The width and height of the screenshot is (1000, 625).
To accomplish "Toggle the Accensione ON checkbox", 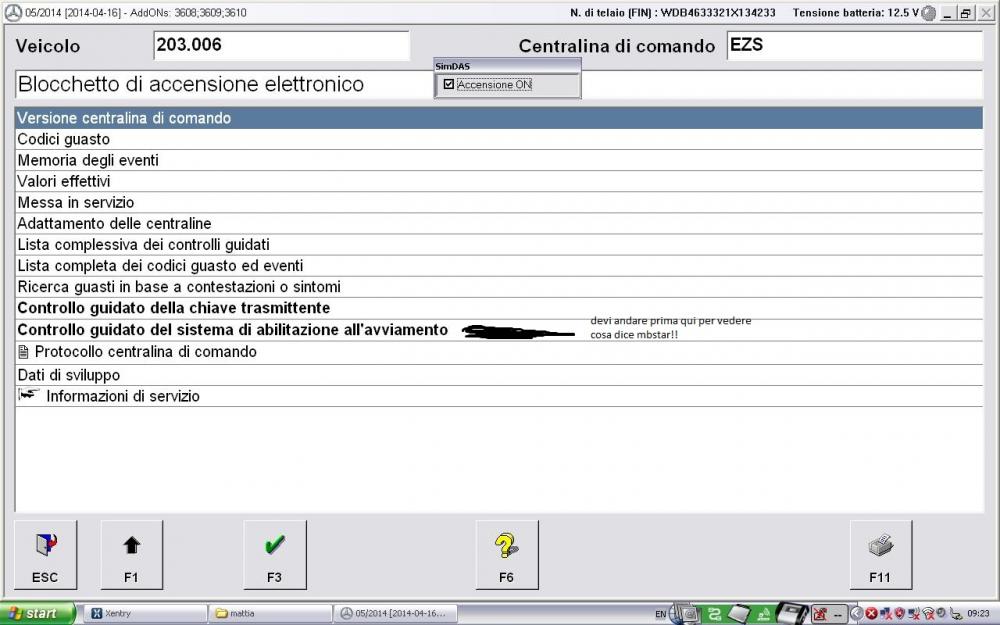I will pyautogui.click(x=449, y=85).
